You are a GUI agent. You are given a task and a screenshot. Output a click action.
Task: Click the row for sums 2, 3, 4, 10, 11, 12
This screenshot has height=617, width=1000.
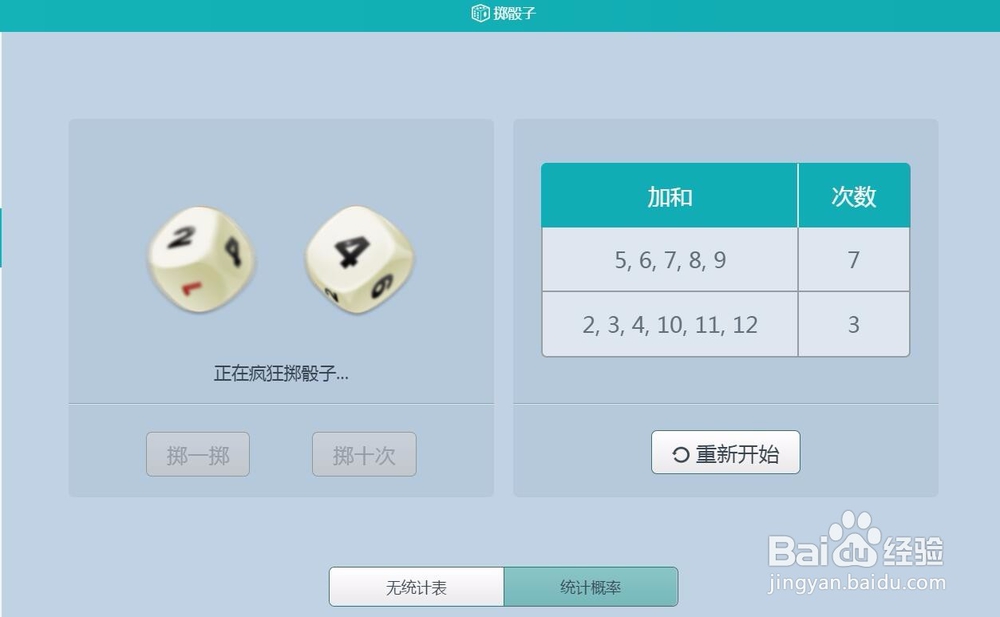click(726, 324)
